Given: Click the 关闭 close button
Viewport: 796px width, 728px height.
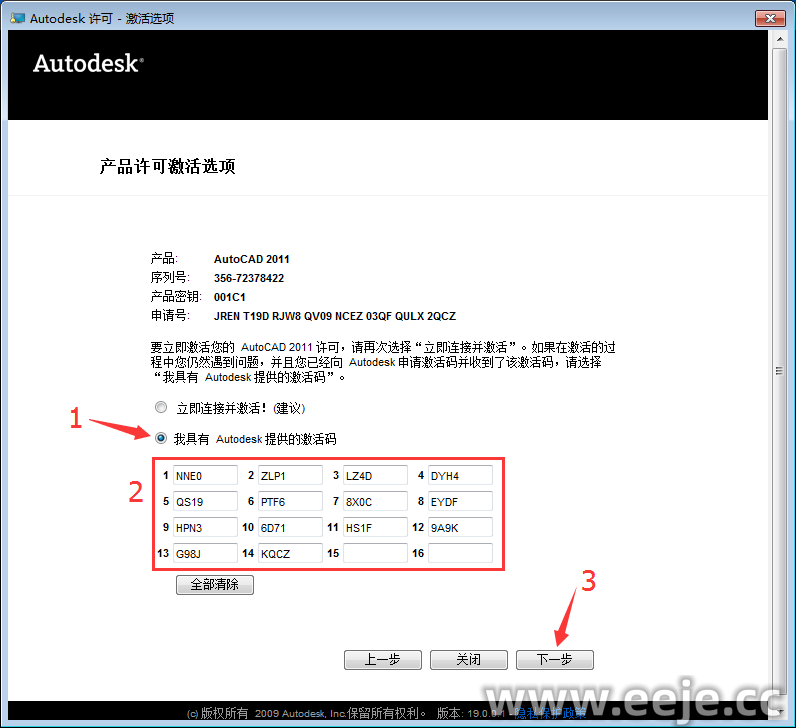Looking at the screenshot, I should (469, 659).
